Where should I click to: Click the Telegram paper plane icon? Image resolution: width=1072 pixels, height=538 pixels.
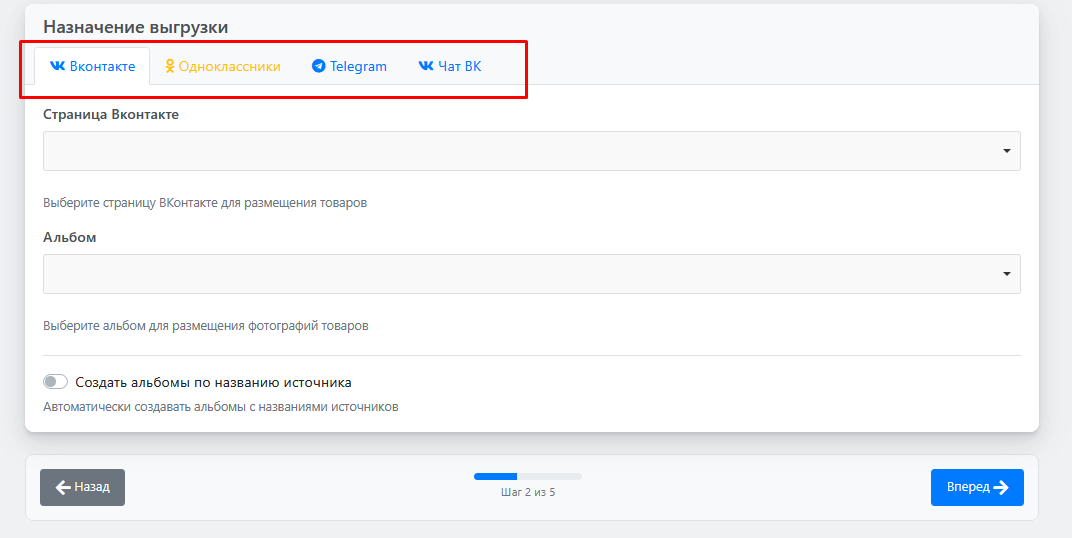point(318,67)
